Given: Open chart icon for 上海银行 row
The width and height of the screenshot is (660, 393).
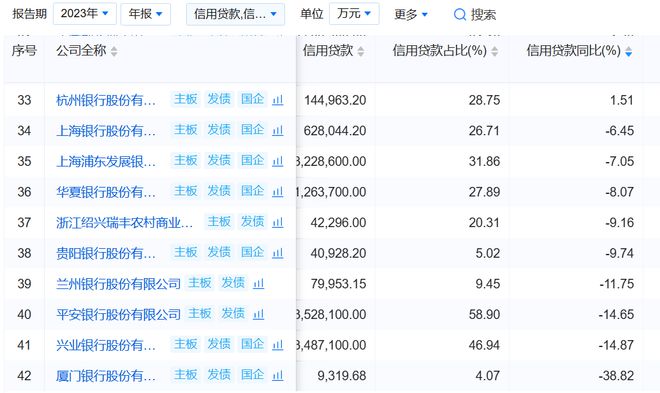Looking at the screenshot, I should click(277, 130).
